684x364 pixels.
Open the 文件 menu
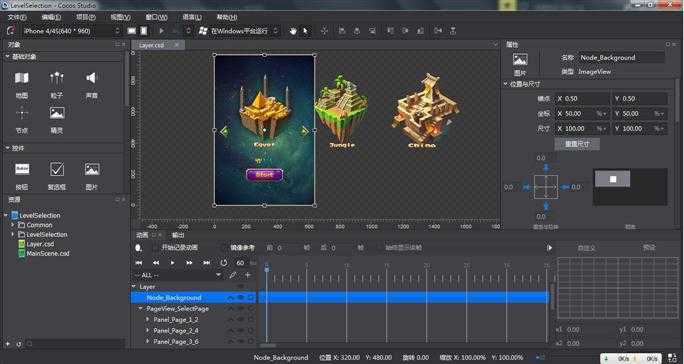coord(17,17)
